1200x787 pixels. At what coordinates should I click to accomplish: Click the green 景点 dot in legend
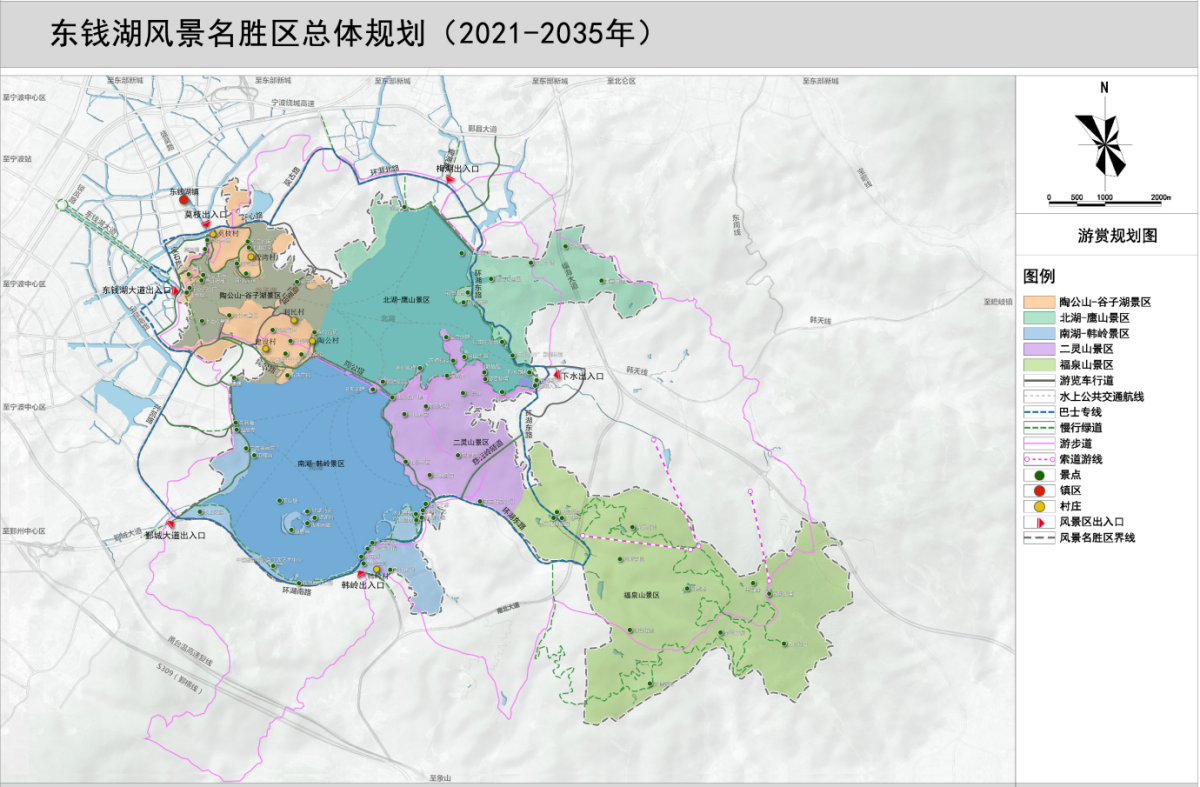pos(1038,476)
